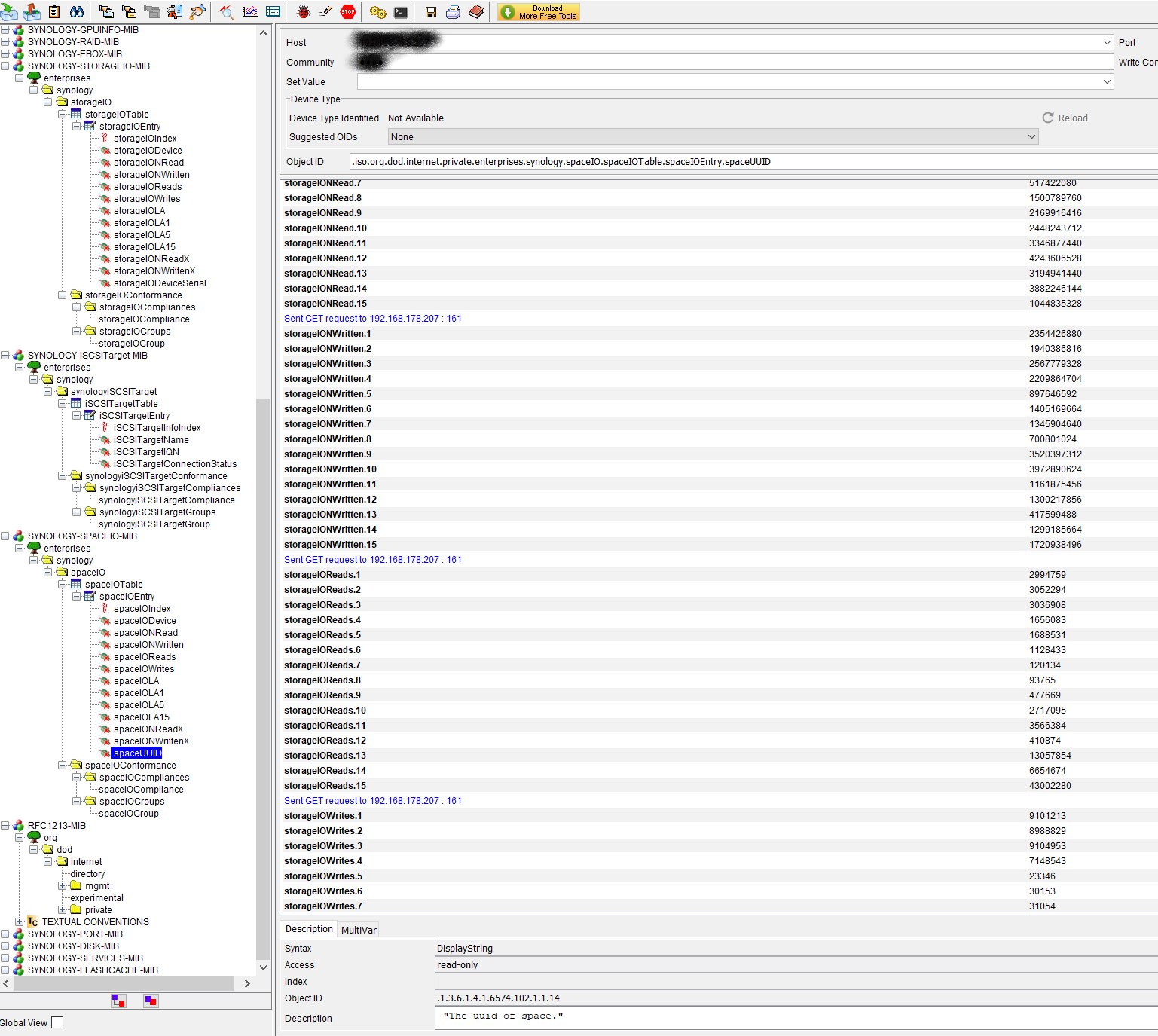The width and height of the screenshot is (1158, 1036).
Task: Select spaceIONWrittenX tree node
Action: pyautogui.click(x=151, y=741)
